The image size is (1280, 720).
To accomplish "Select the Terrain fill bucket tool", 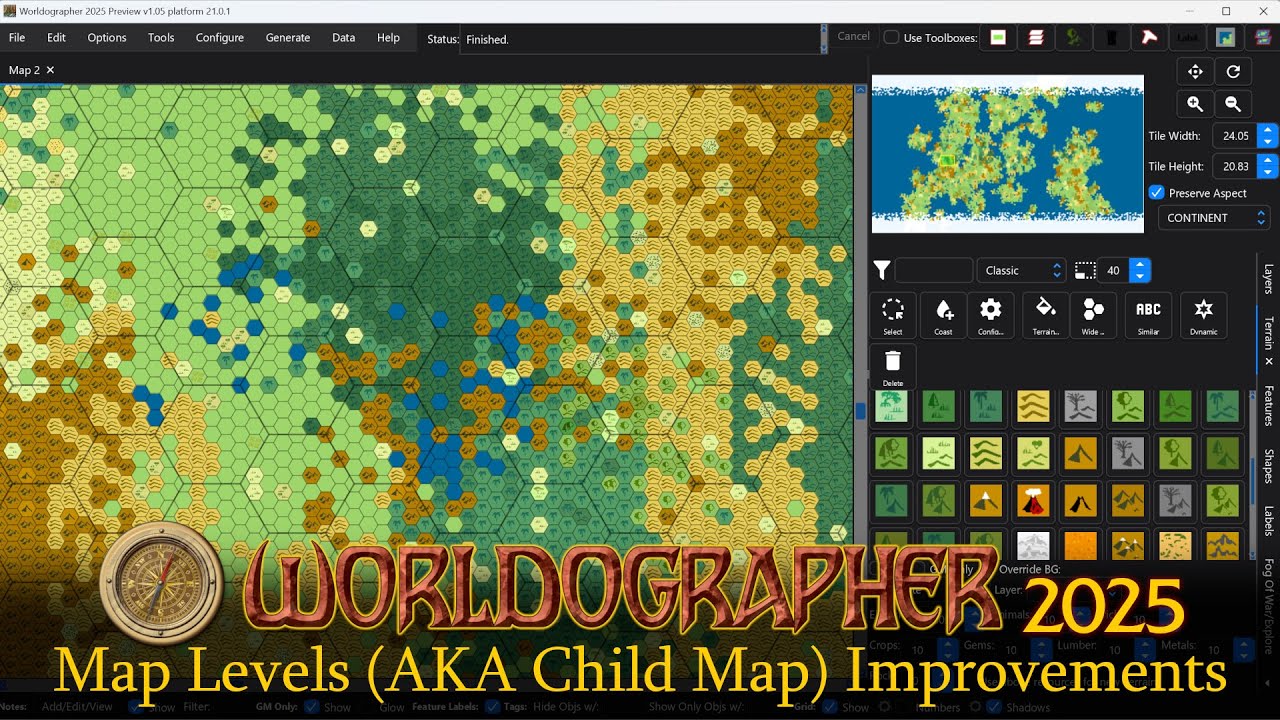I will (1045, 315).
